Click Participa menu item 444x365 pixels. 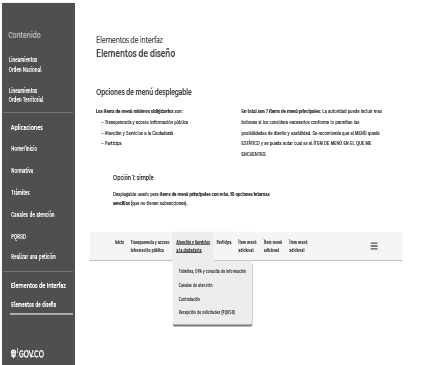point(224,242)
